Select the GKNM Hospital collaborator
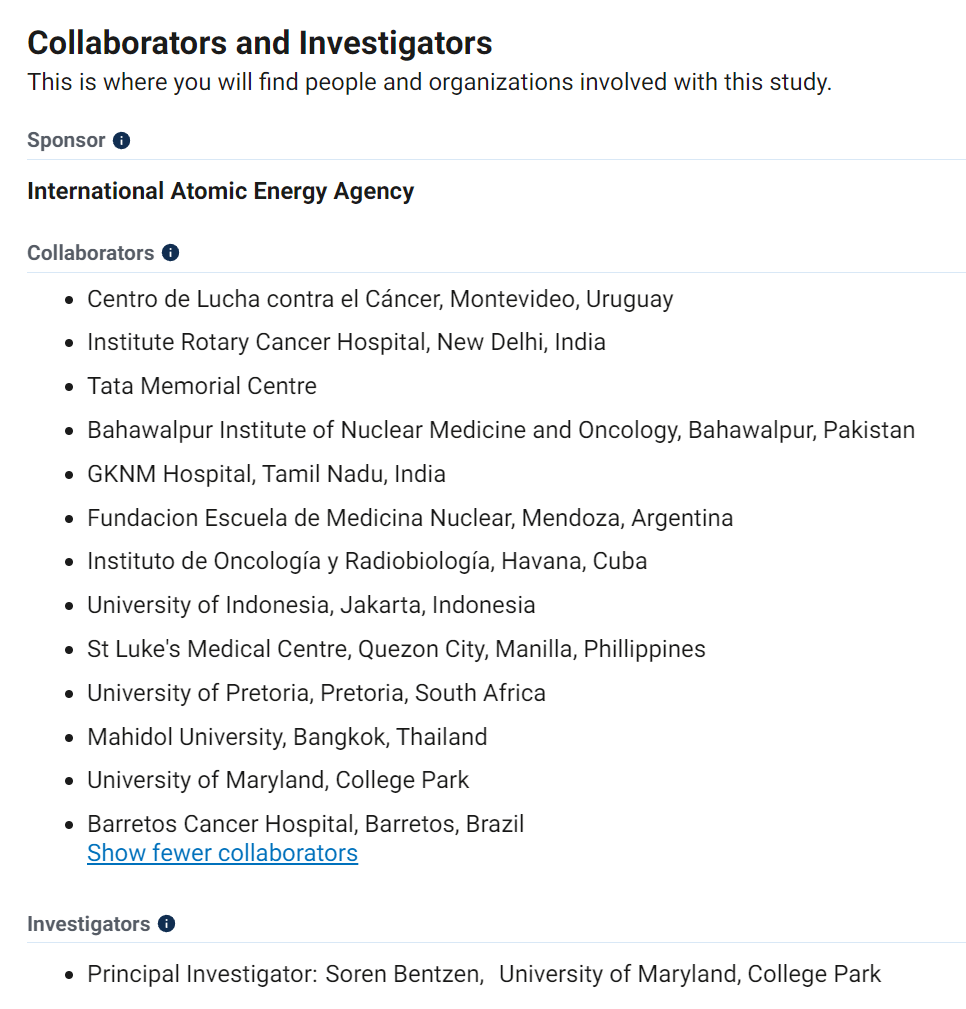The height and width of the screenshot is (1009, 966). [266, 474]
